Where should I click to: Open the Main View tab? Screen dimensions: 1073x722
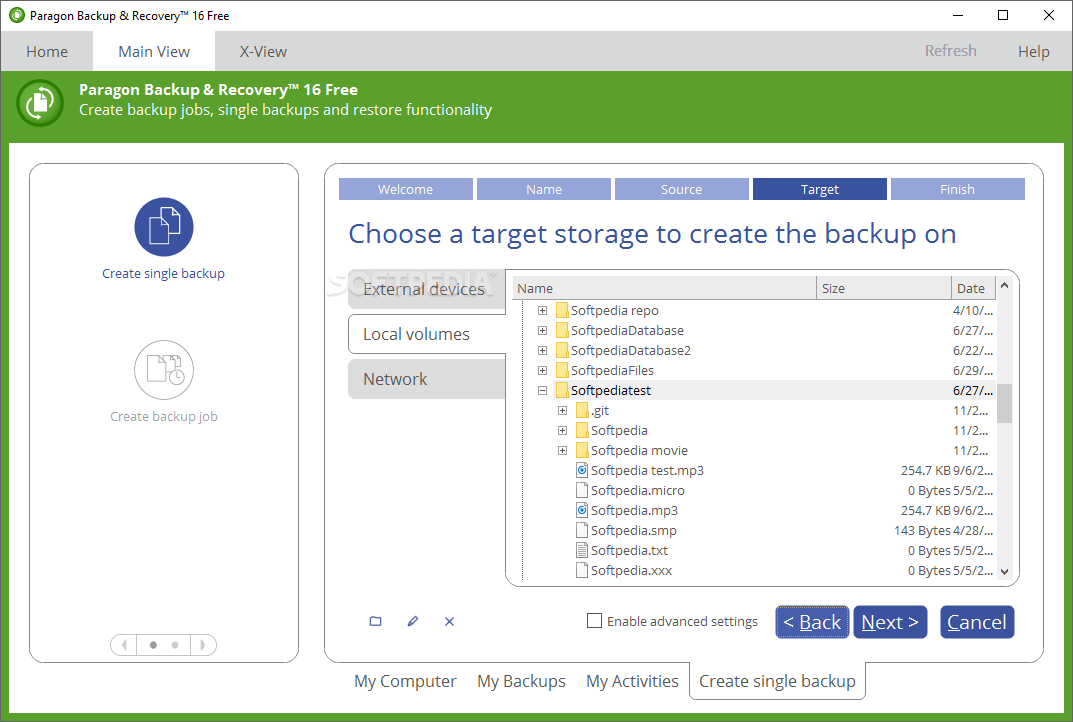point(154,51)
